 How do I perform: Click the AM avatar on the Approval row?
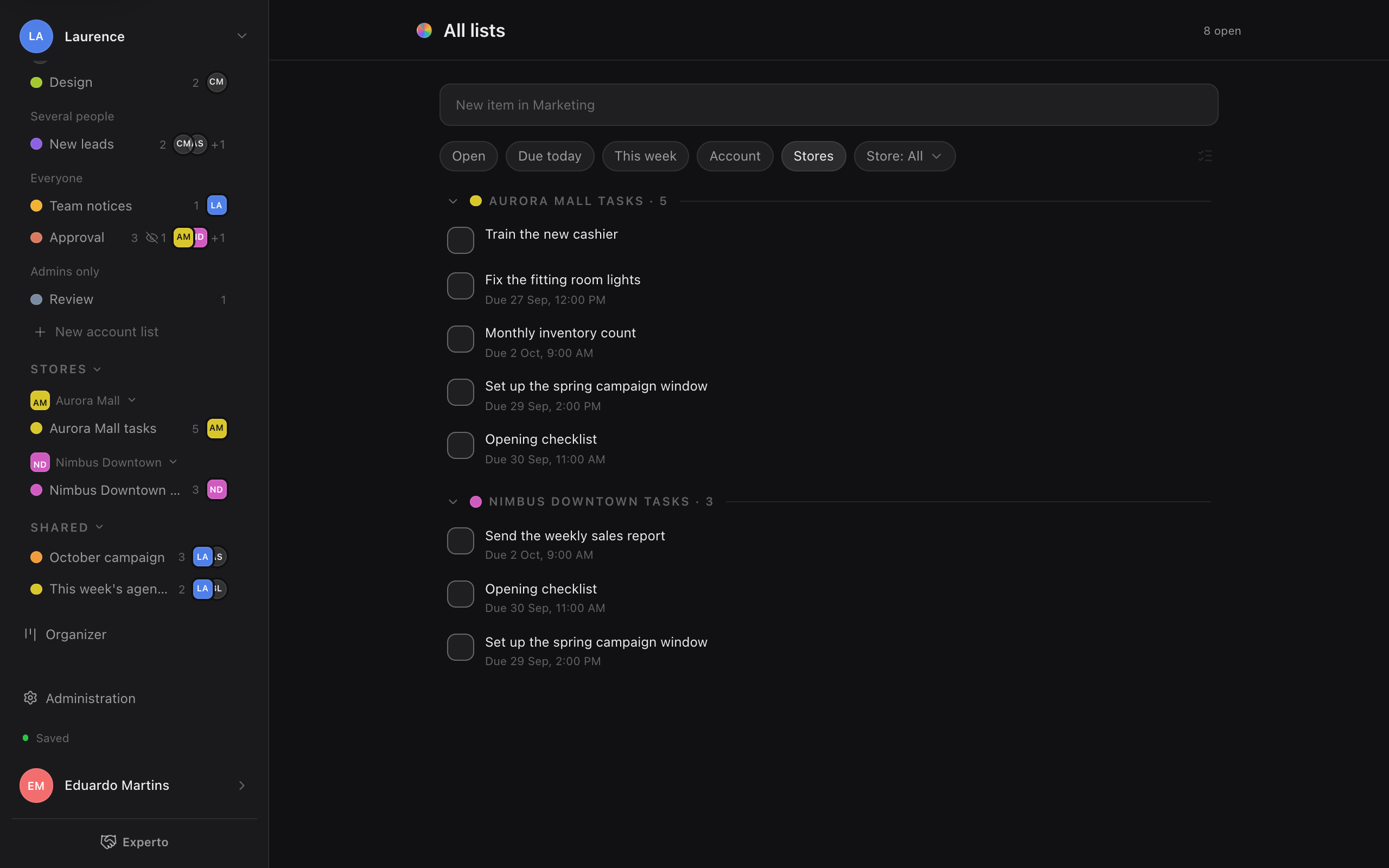[x=183, y=237]
